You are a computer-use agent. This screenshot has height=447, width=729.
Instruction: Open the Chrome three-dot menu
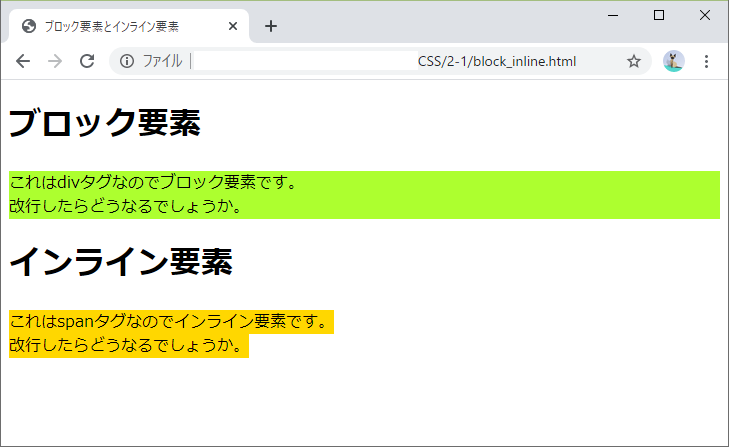[x=706, y=61]
